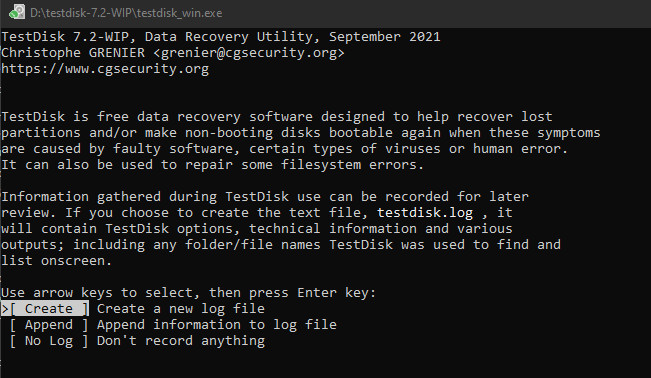651x378 pixels.
Task: Click the Christophe GRENIER author name
Action: click(73, 53)
